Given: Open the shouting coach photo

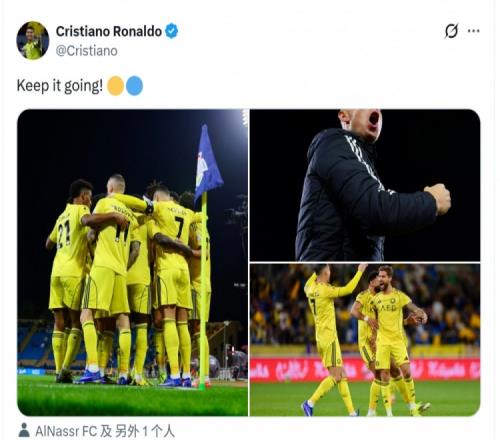Looking at the screenshot, I should pos(365,185).
